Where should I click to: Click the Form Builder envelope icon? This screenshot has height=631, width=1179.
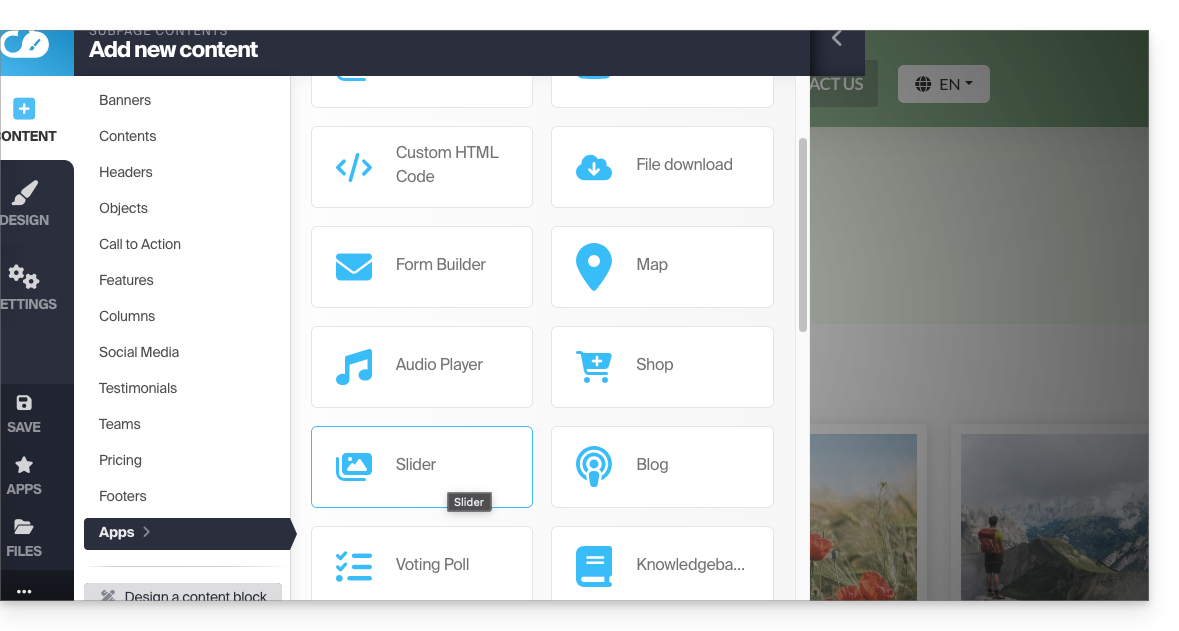coord(354,267)
